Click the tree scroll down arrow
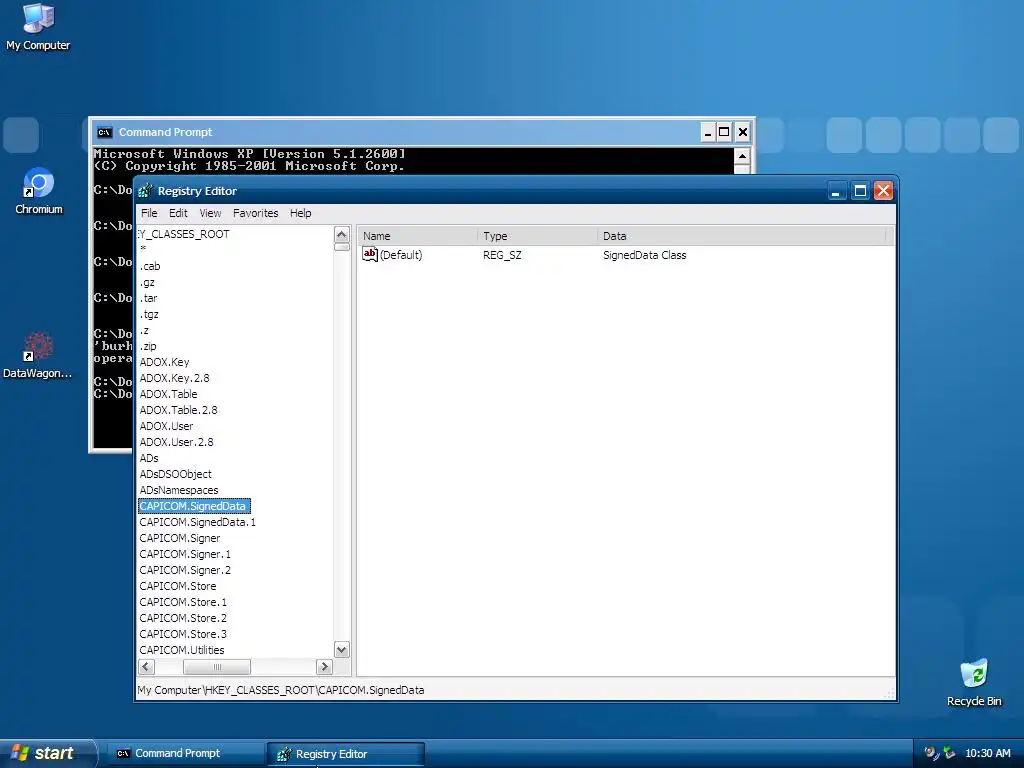The image size is (1024, 768). (342, 650)
